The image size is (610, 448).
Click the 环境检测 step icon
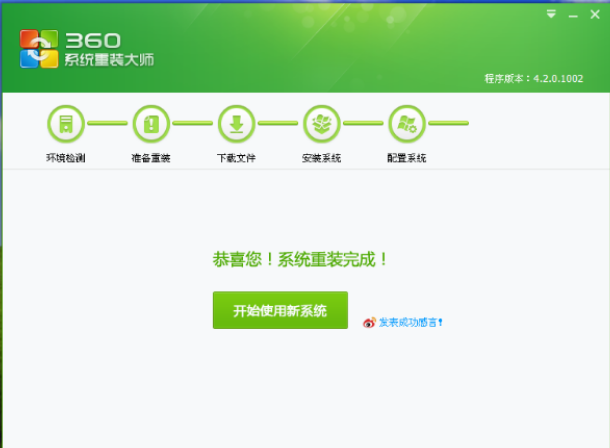tap(66, 124)
